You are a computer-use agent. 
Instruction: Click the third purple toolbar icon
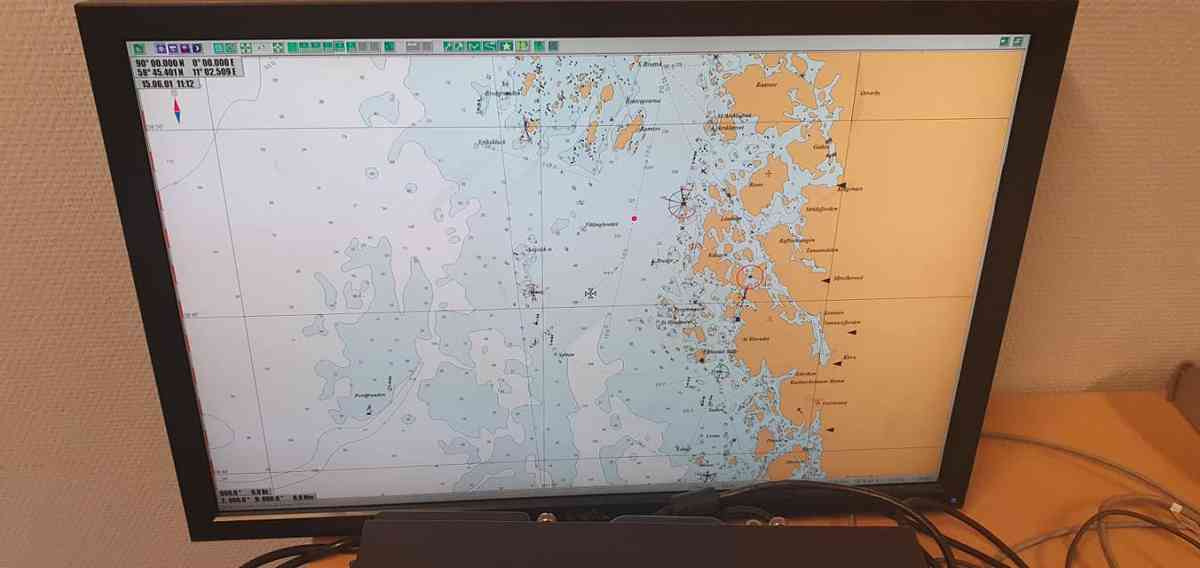pyautogui.click(x=184, y=47)
